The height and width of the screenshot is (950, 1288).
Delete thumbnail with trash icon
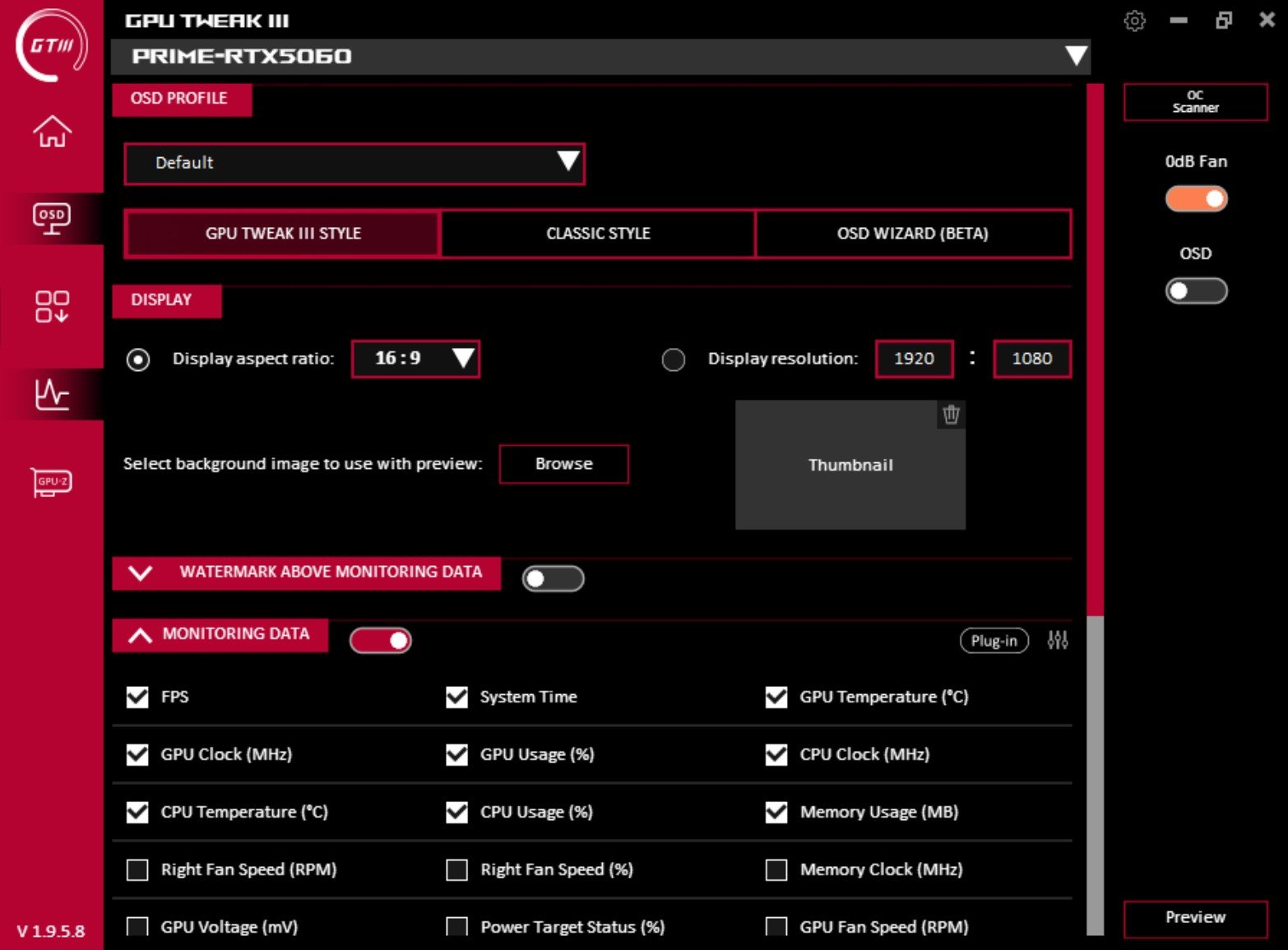951,415
